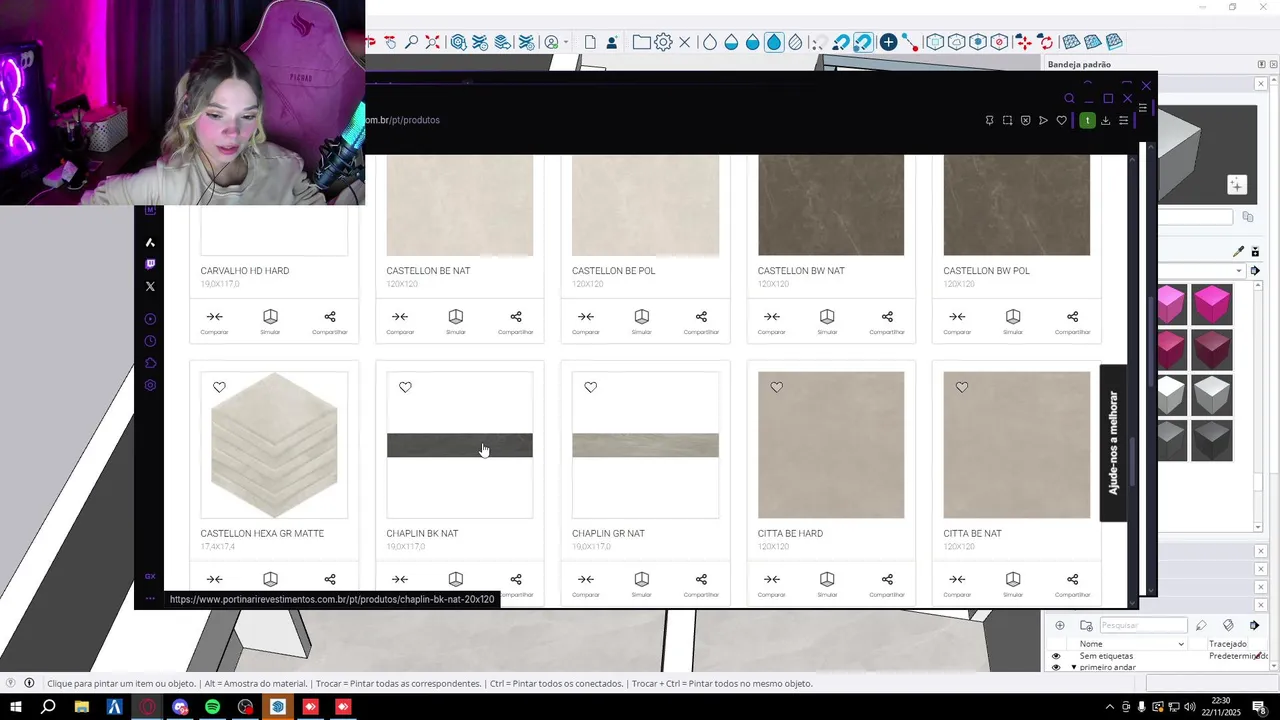Open X (Twitter) in the Opera sidebar
This screenshot has height=720, width=1280.
point(150,286)
